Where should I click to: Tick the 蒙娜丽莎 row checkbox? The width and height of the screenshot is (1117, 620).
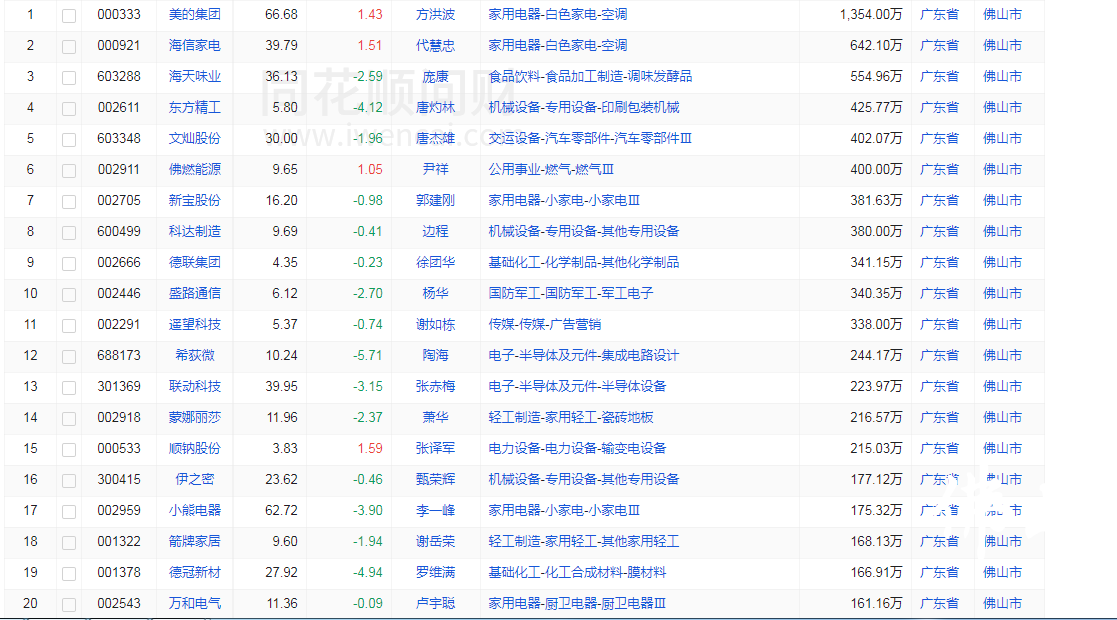69,419
